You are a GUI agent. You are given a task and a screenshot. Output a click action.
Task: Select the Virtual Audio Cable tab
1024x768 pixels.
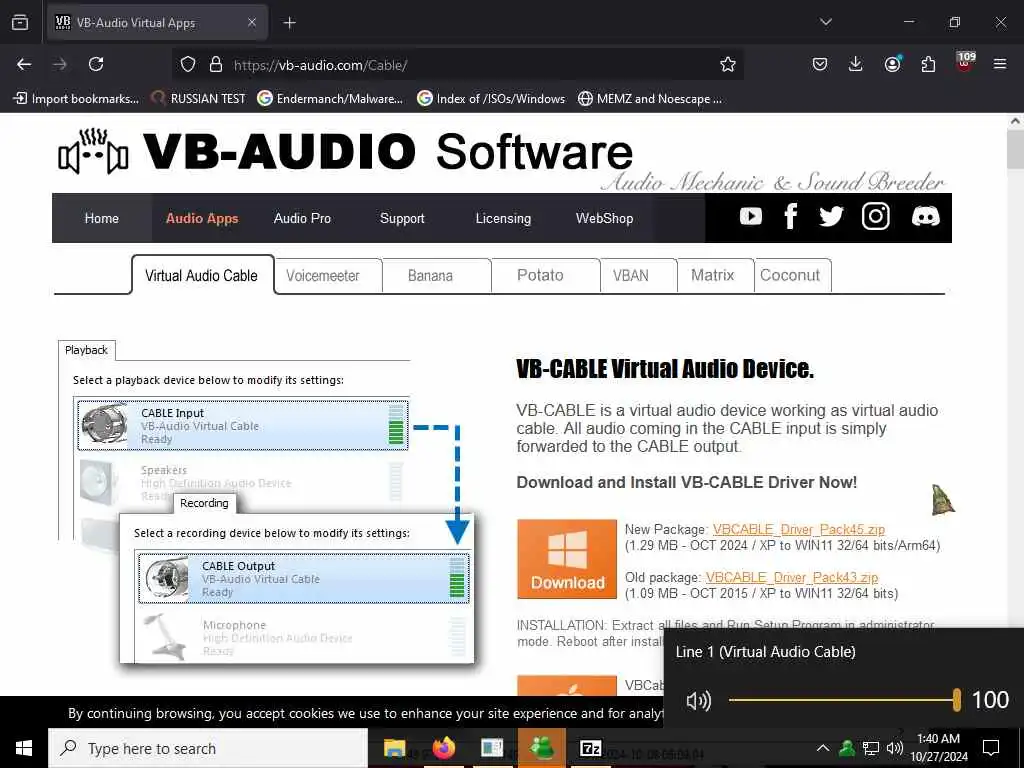202,275
